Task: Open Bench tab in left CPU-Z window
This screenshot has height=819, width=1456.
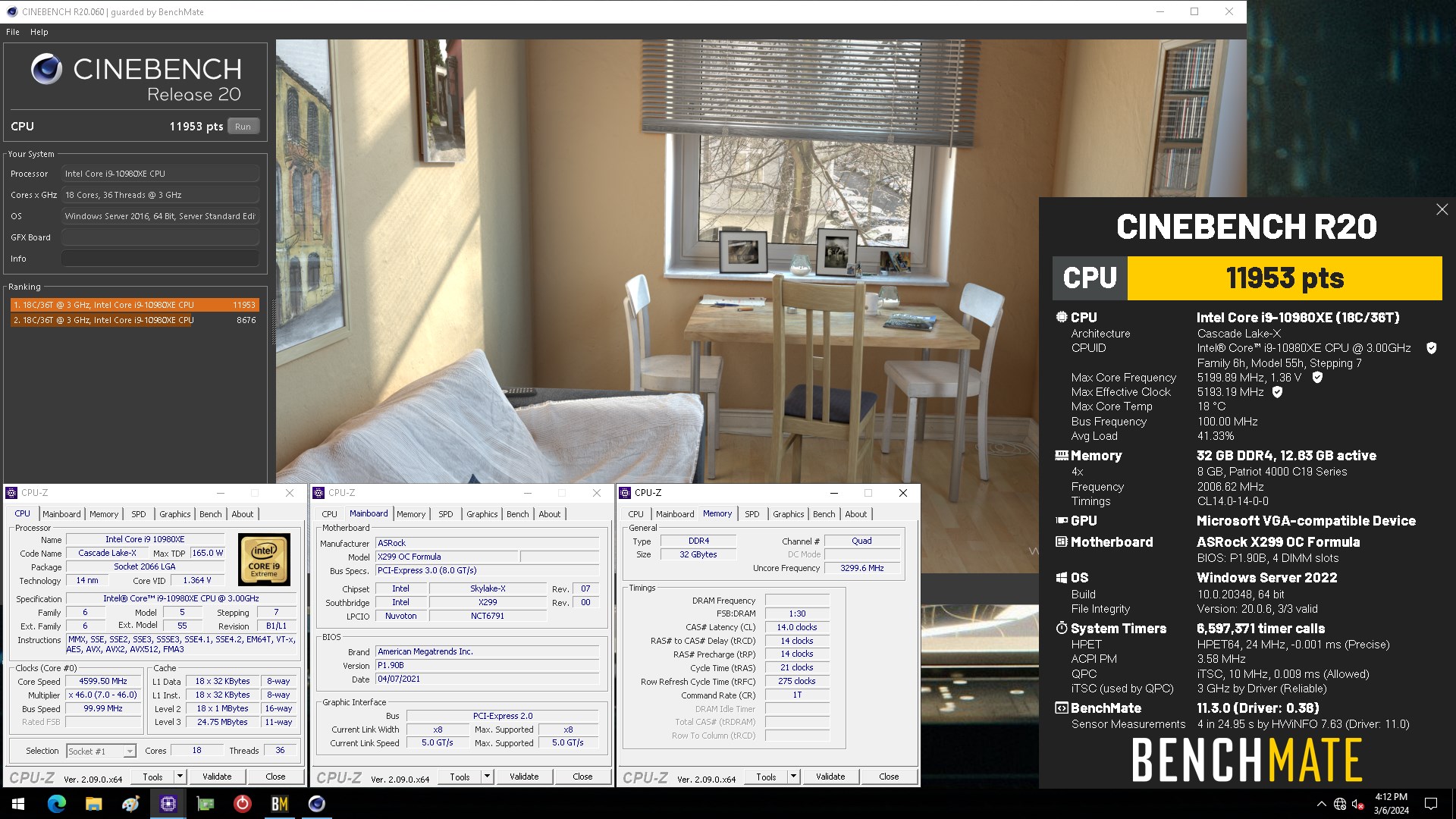Action: pos(211,514)
